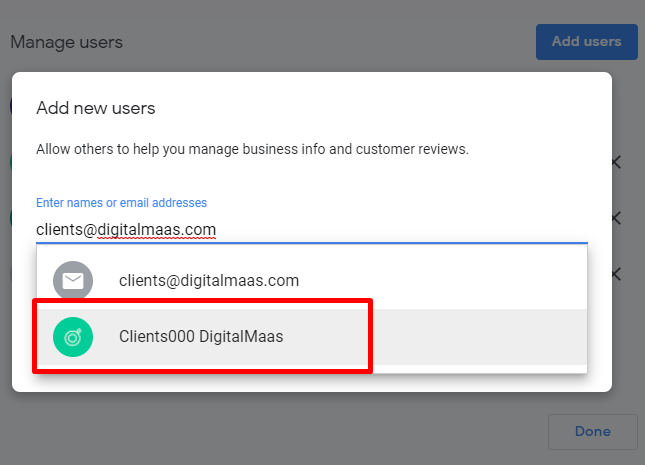This screenshot has height=465, width=645.
Task: Click the 'Allow others to help you manage' description
Action: tap(252, 149)
